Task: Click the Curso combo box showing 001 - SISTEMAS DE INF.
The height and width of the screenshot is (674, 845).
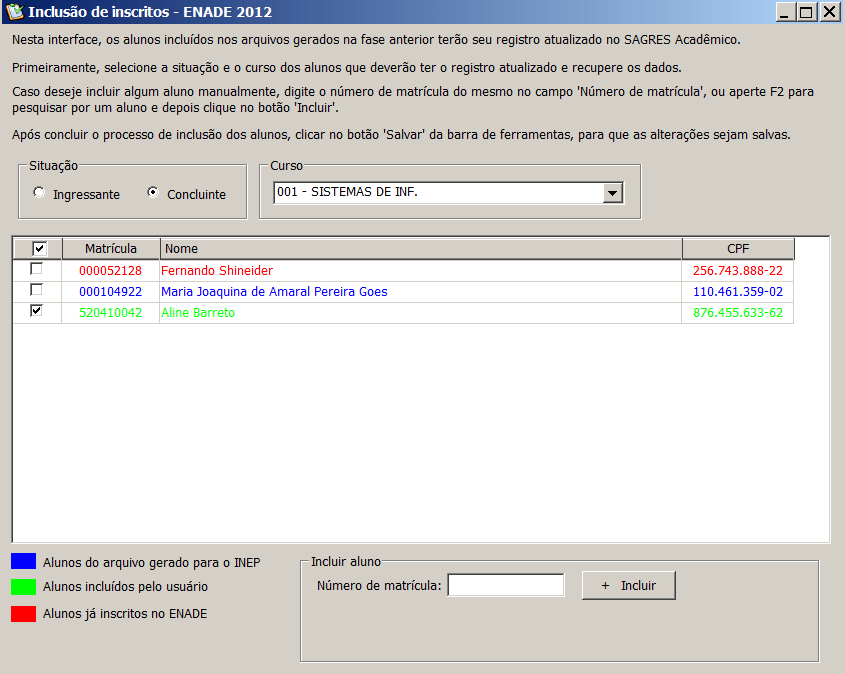Action: pyautogui.click(x=448, y=193)
